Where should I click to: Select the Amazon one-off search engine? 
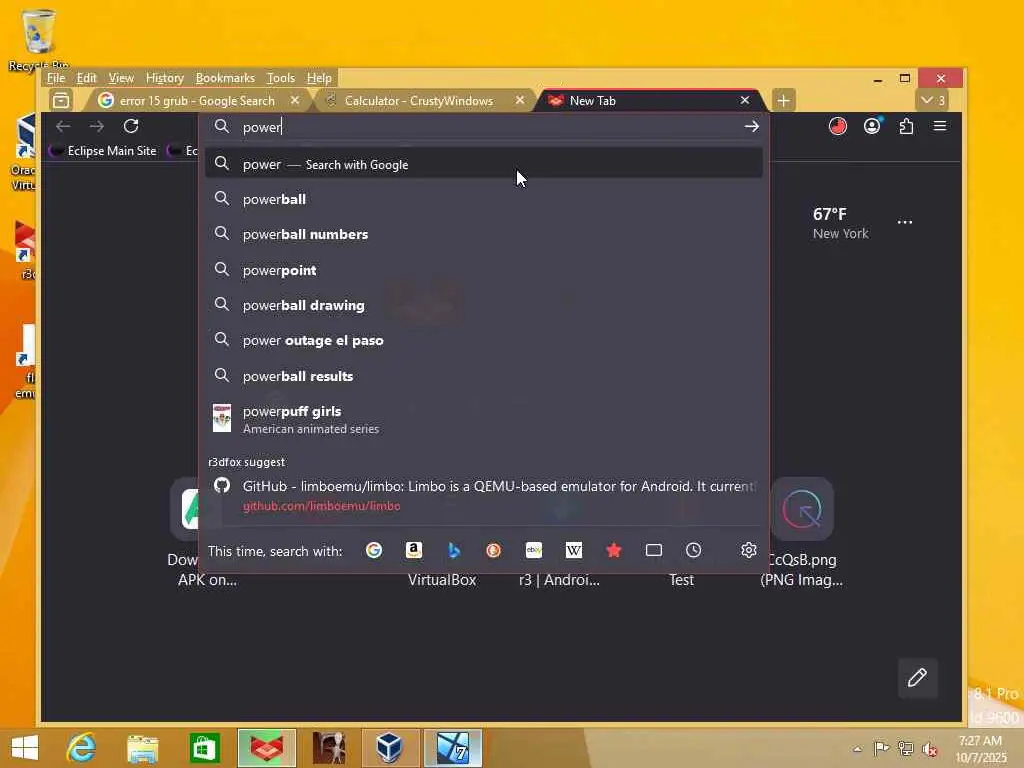(x=413, y=551)
